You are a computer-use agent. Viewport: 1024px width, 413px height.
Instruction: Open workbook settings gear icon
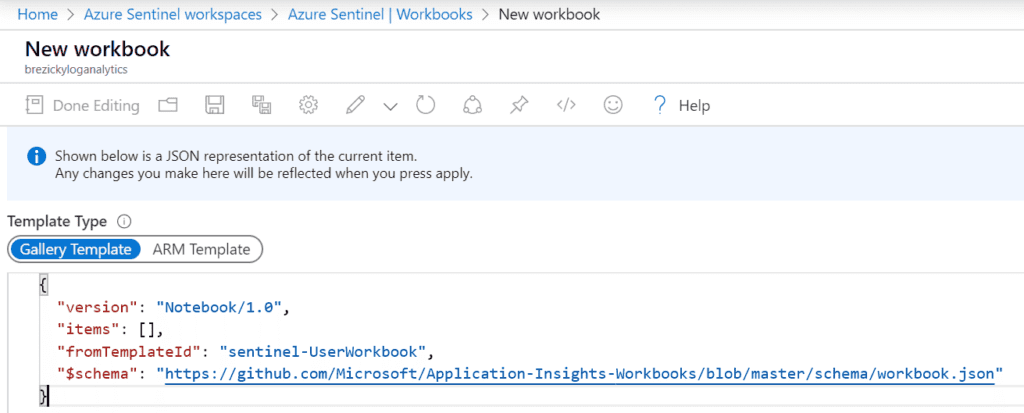point(308,105)
